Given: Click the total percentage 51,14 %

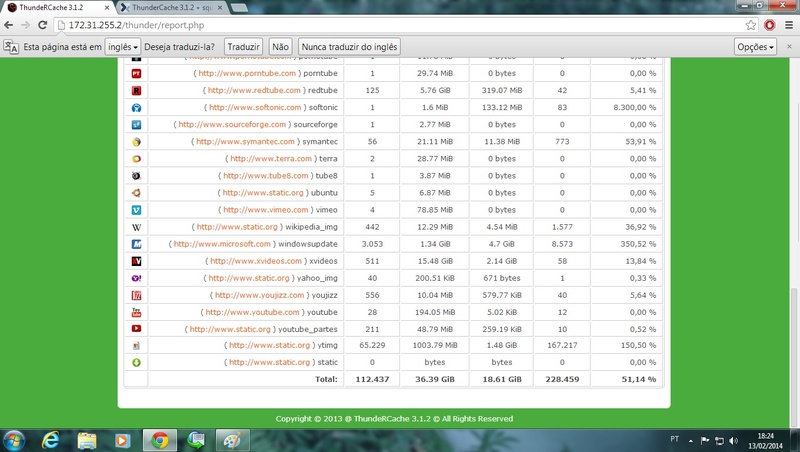Looking at the screenshot, I should (x=639, y=380).
